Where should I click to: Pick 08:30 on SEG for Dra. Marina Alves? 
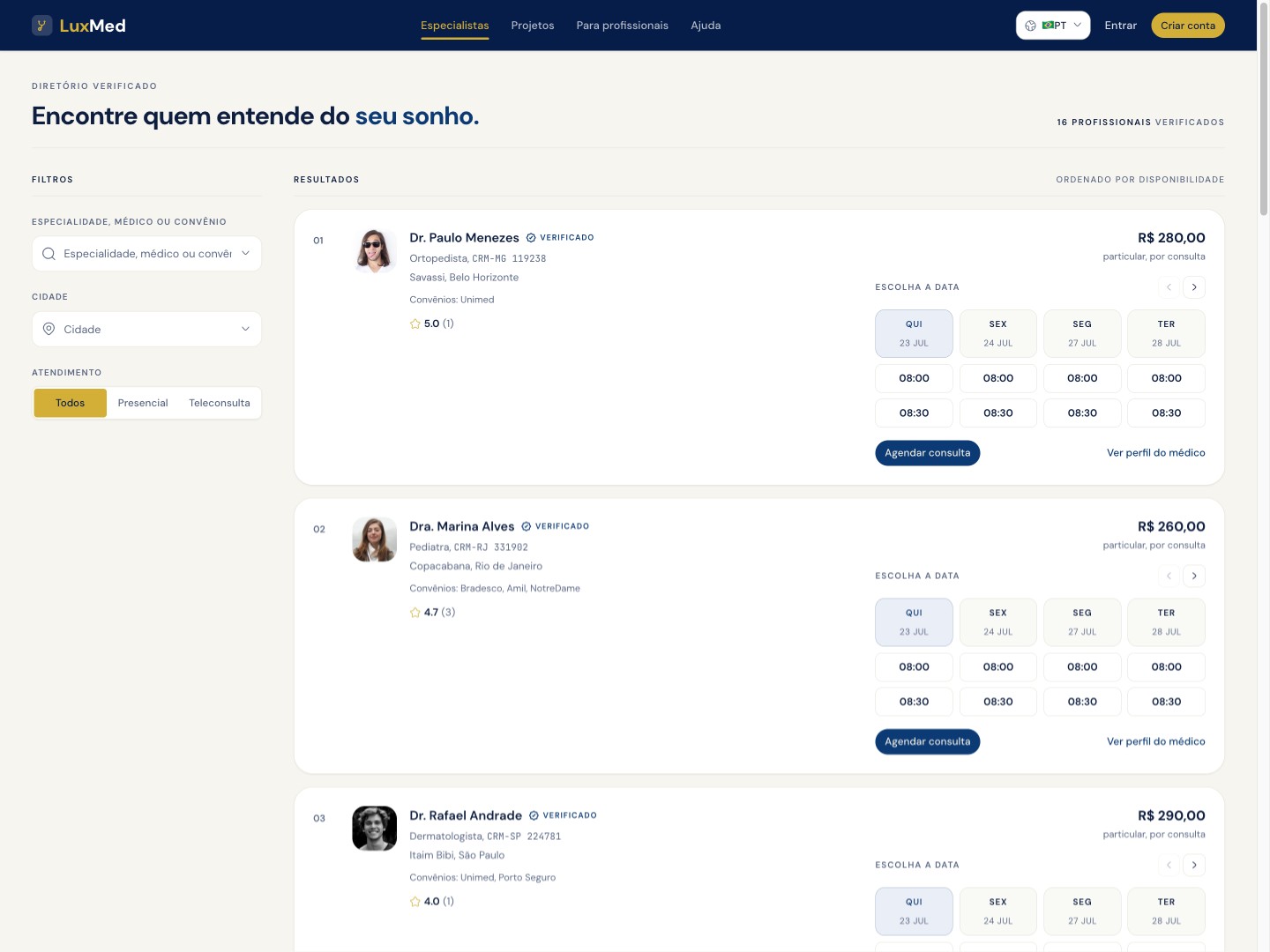1082,702
